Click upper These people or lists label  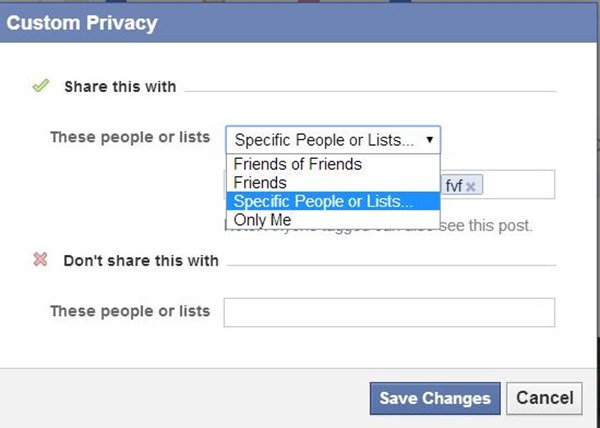(x=130, y=136)
